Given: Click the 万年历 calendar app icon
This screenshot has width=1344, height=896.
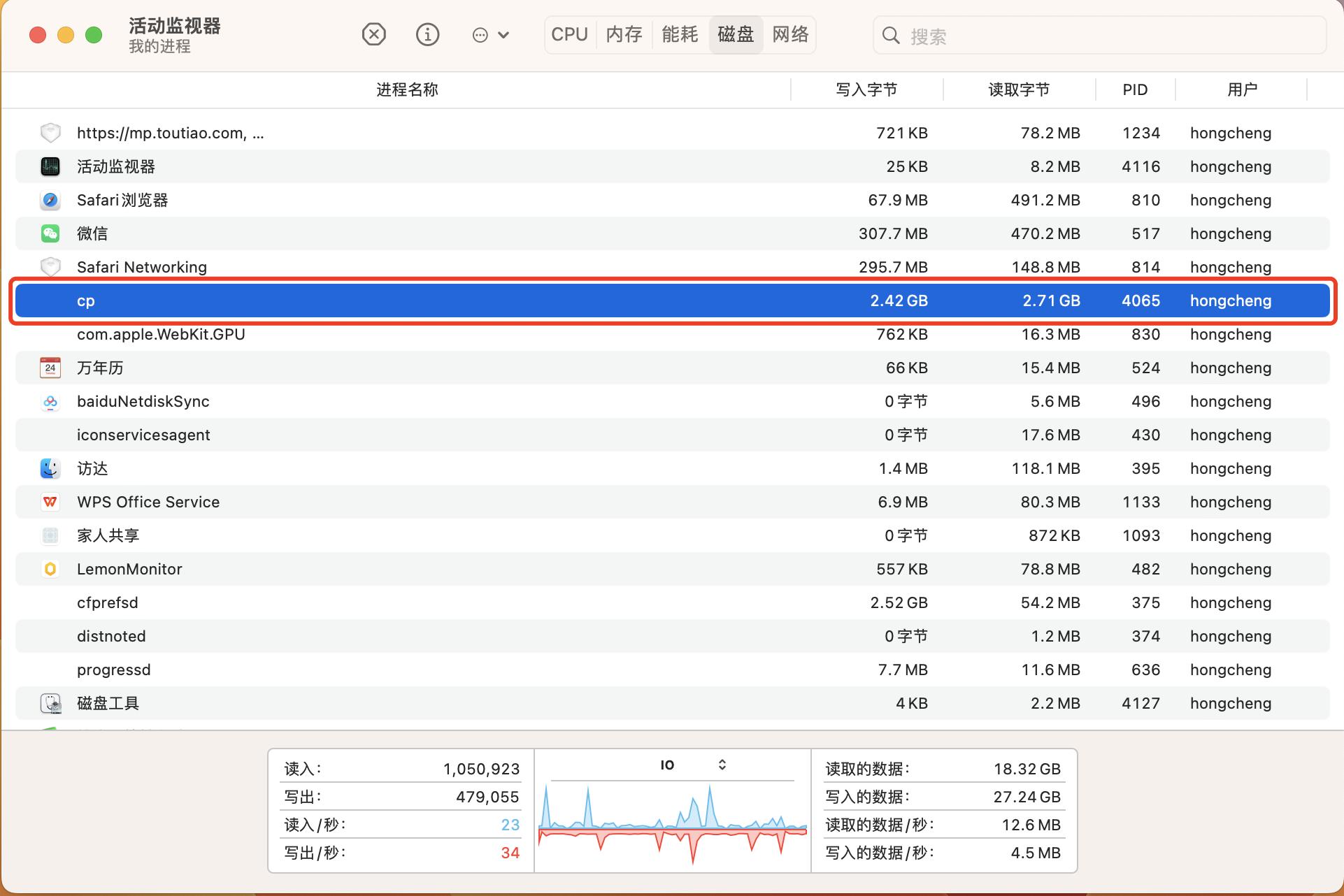Looking at the screenshot, I should 50,368.
